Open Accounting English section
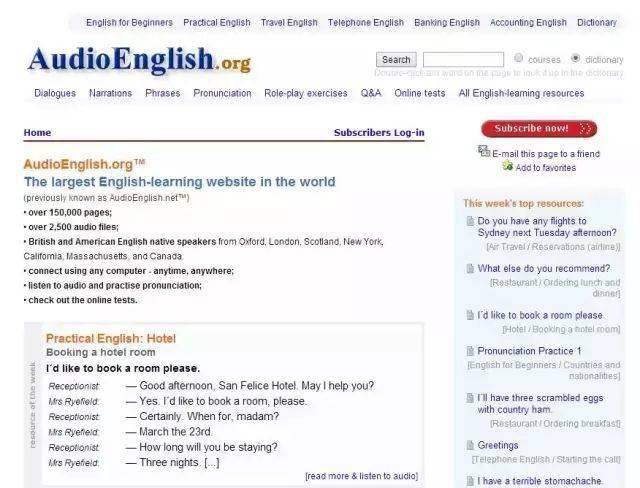 click(528, 22)
